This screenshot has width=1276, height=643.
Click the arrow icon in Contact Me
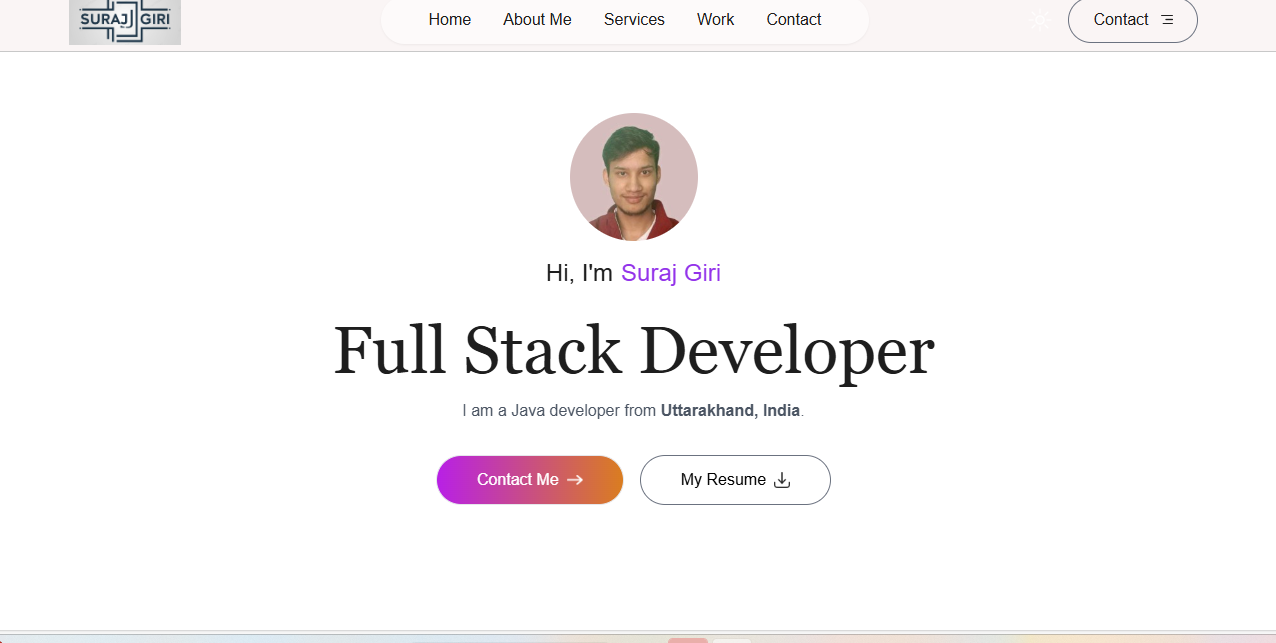(x=575, y=480)
